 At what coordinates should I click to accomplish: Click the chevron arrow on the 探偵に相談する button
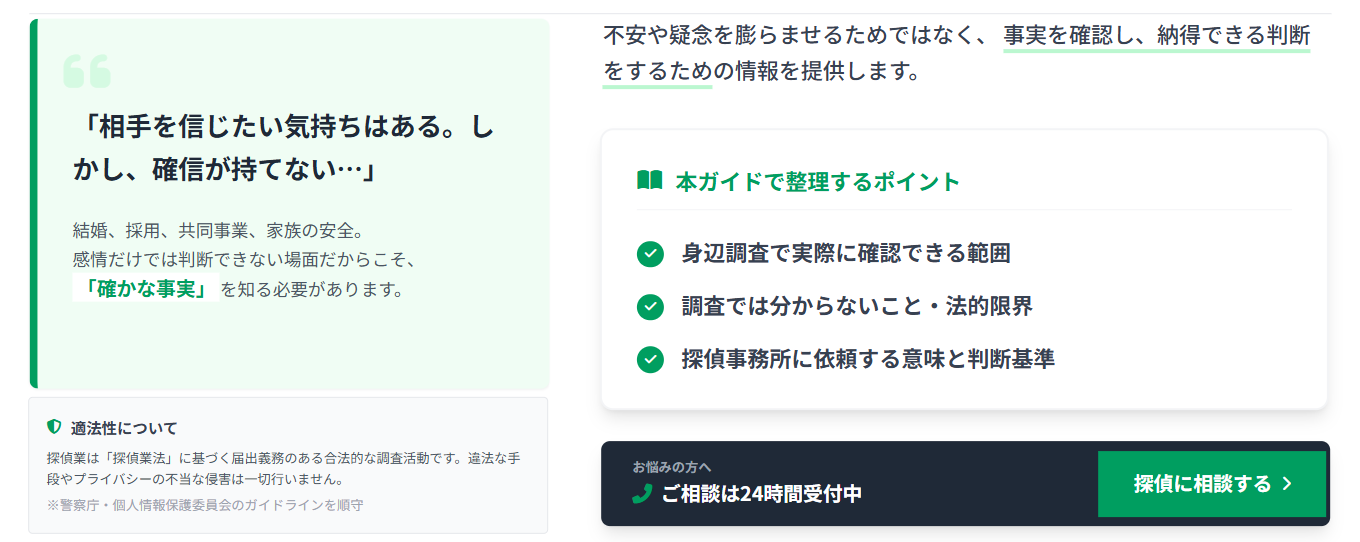1287,484
